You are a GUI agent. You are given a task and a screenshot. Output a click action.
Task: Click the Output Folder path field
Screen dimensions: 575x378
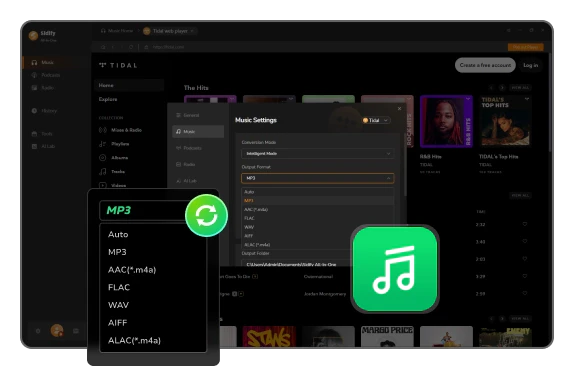coord(297,264)
